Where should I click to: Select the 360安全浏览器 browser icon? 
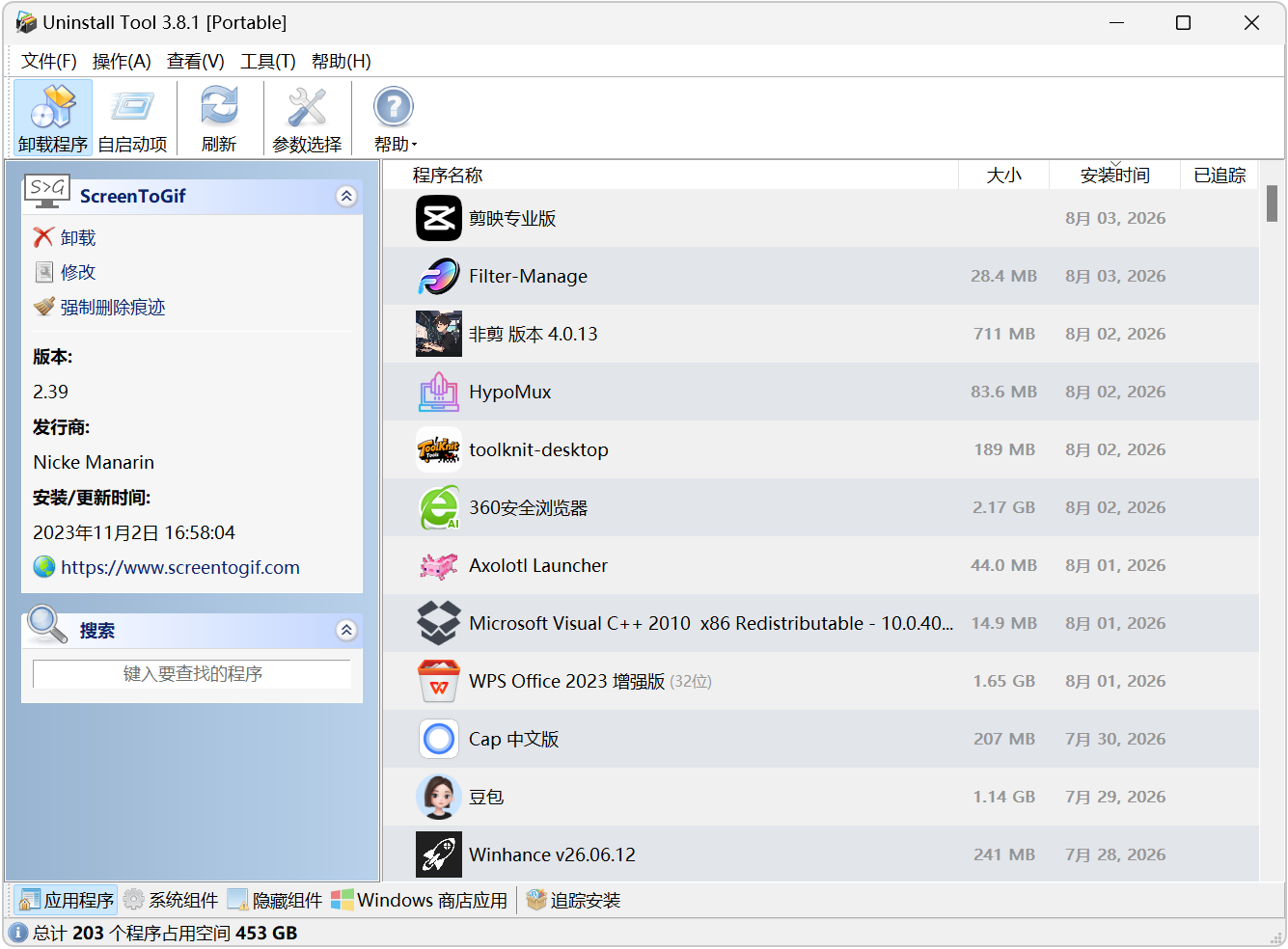coord(439,507)
